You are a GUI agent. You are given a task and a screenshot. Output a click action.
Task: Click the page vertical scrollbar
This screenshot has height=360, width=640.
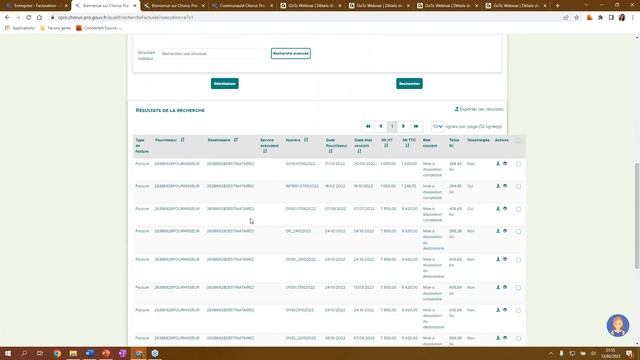click(637, 215)
